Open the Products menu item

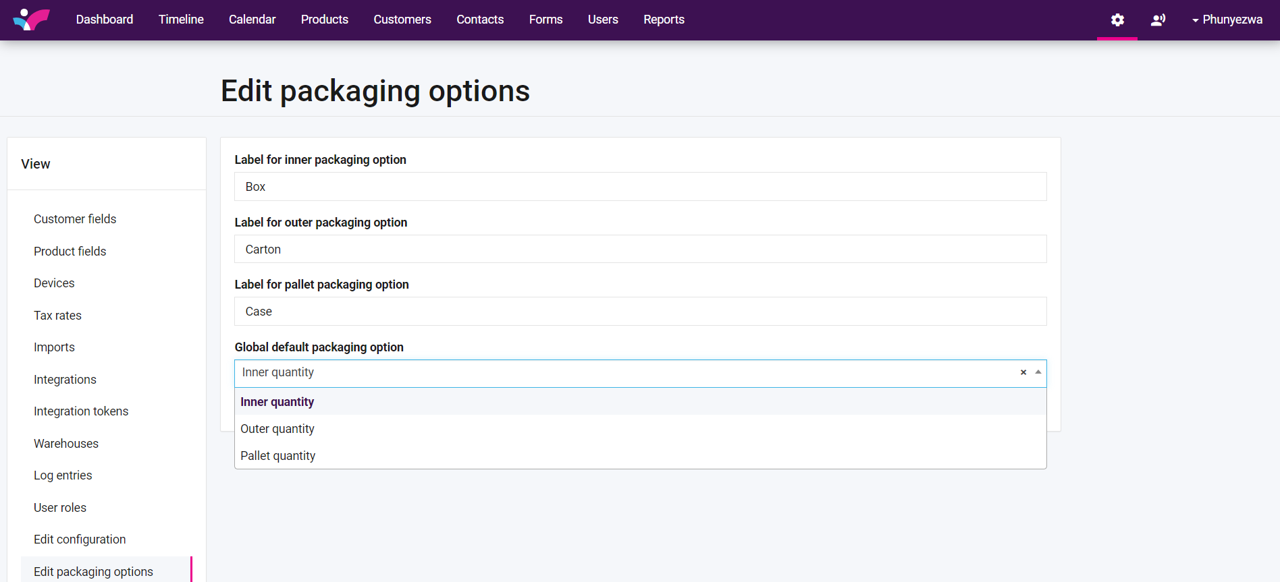(x=324, y=20)
